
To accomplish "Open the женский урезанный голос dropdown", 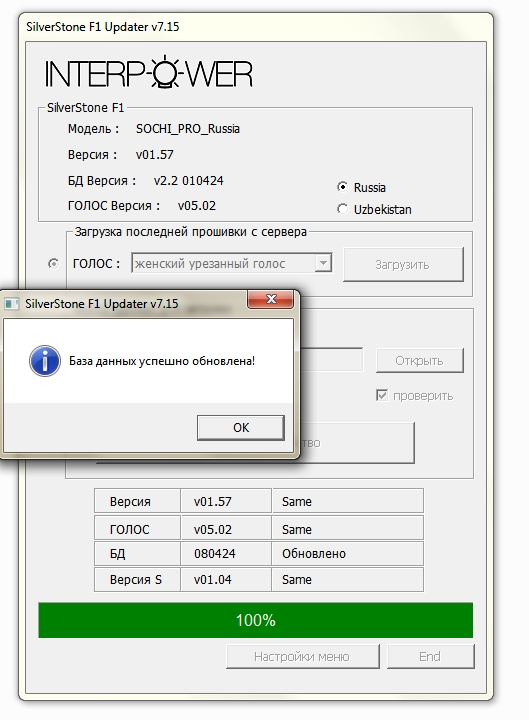I will [x=231, y=264].
